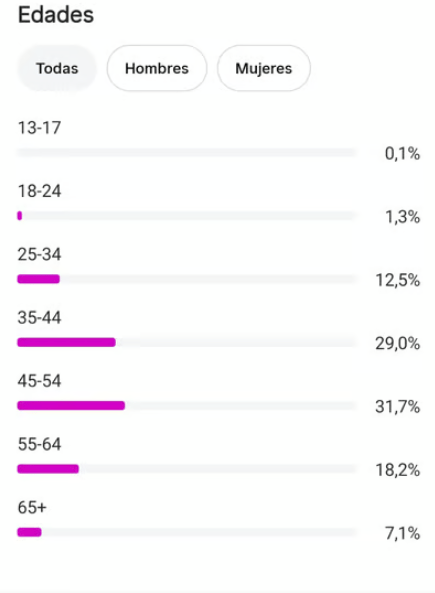The height and width of the screenshot is (593, 435).
Task: Select the Todas filter chip
Action: pos(57,68)
